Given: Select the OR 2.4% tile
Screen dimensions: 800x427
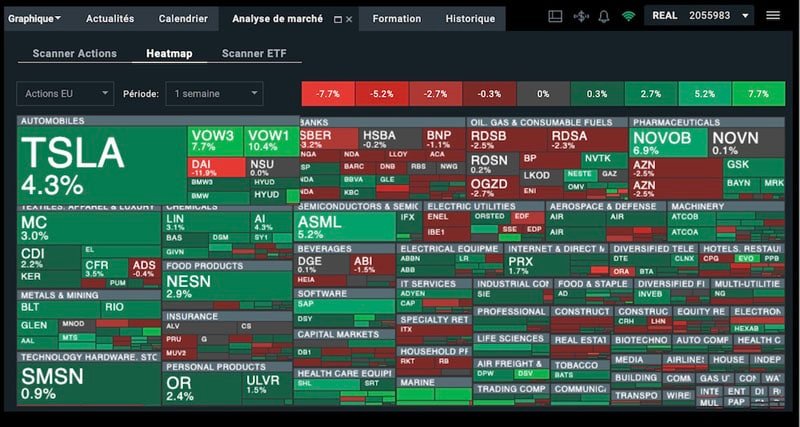Looking at the screenshot, I should [x=203, y=389].
